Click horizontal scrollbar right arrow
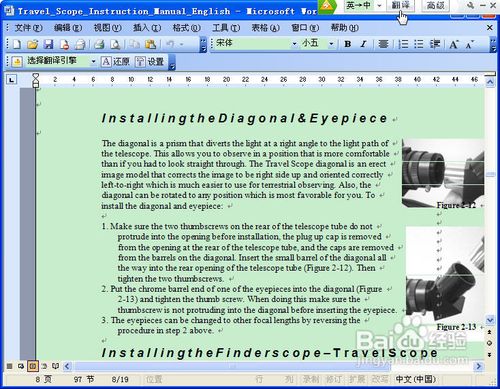The image size is (500, 389). [x=479, y=366]
